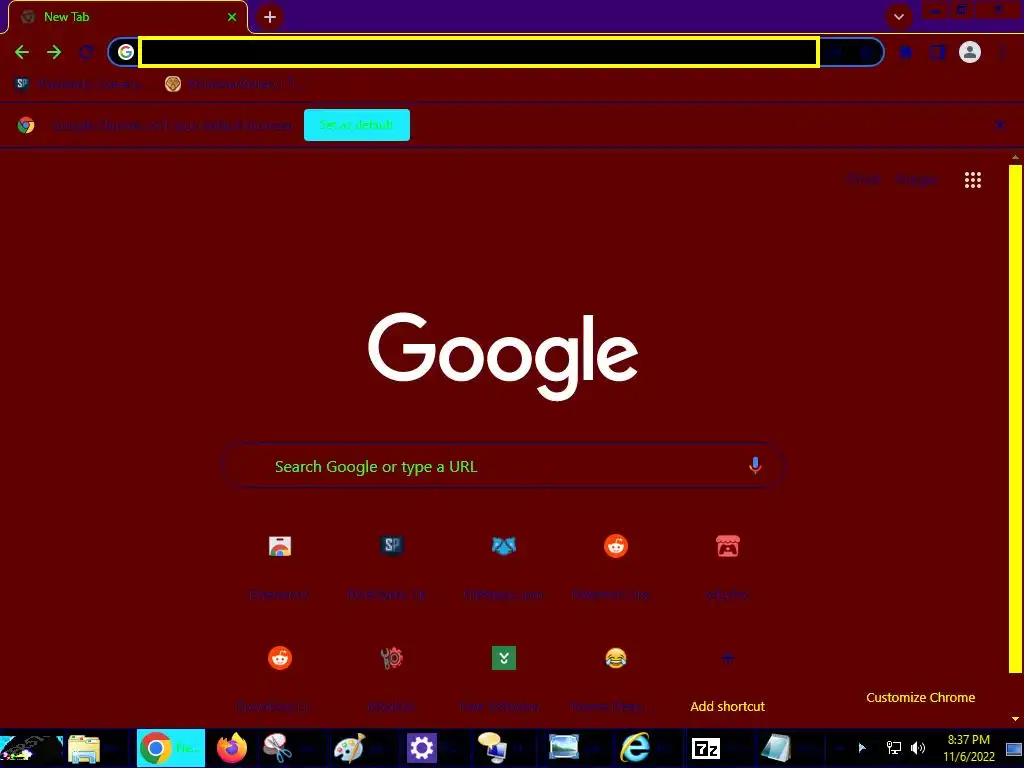
Task: Open File Explorer from the taskbar
Action: coord(84,748)
